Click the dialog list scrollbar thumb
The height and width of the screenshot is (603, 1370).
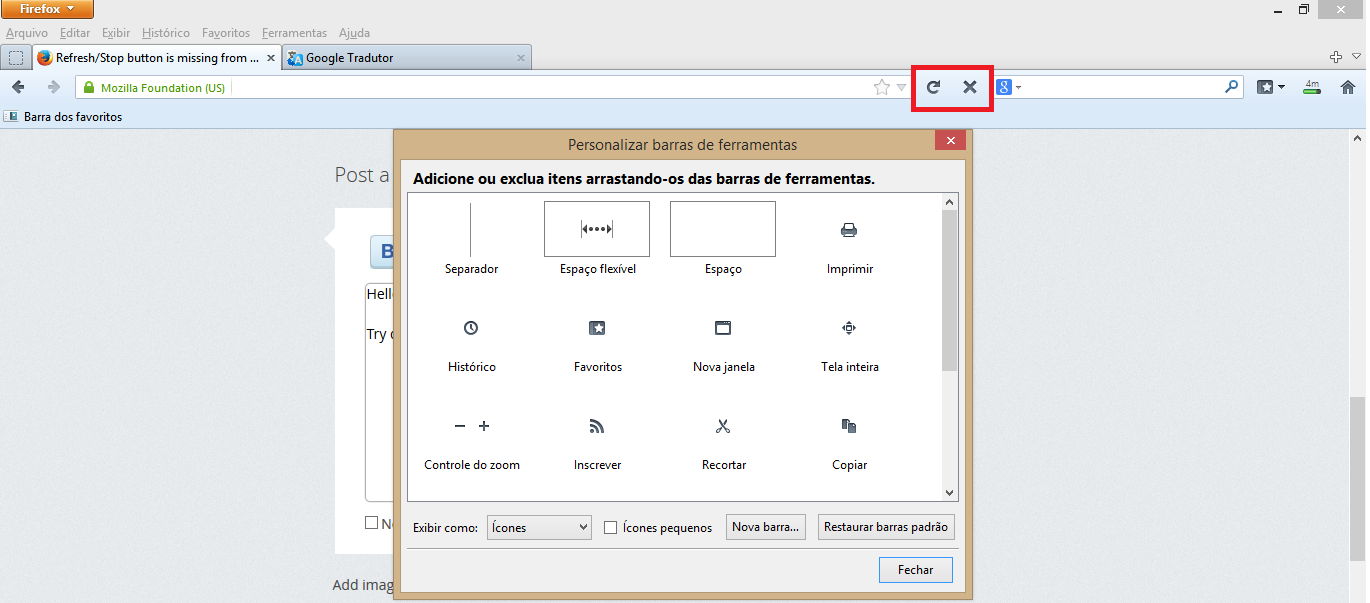[950, 290]
